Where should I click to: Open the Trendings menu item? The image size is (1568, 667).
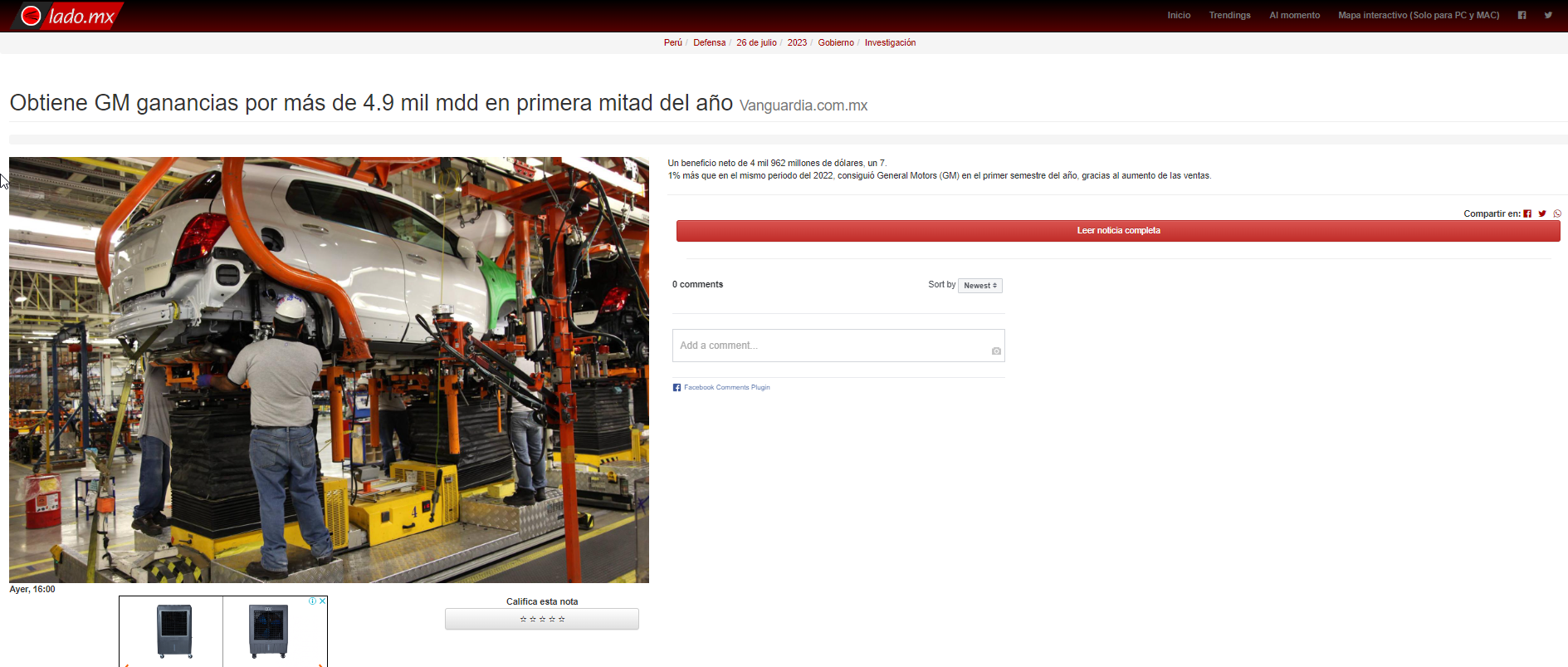click(1229, 15)
